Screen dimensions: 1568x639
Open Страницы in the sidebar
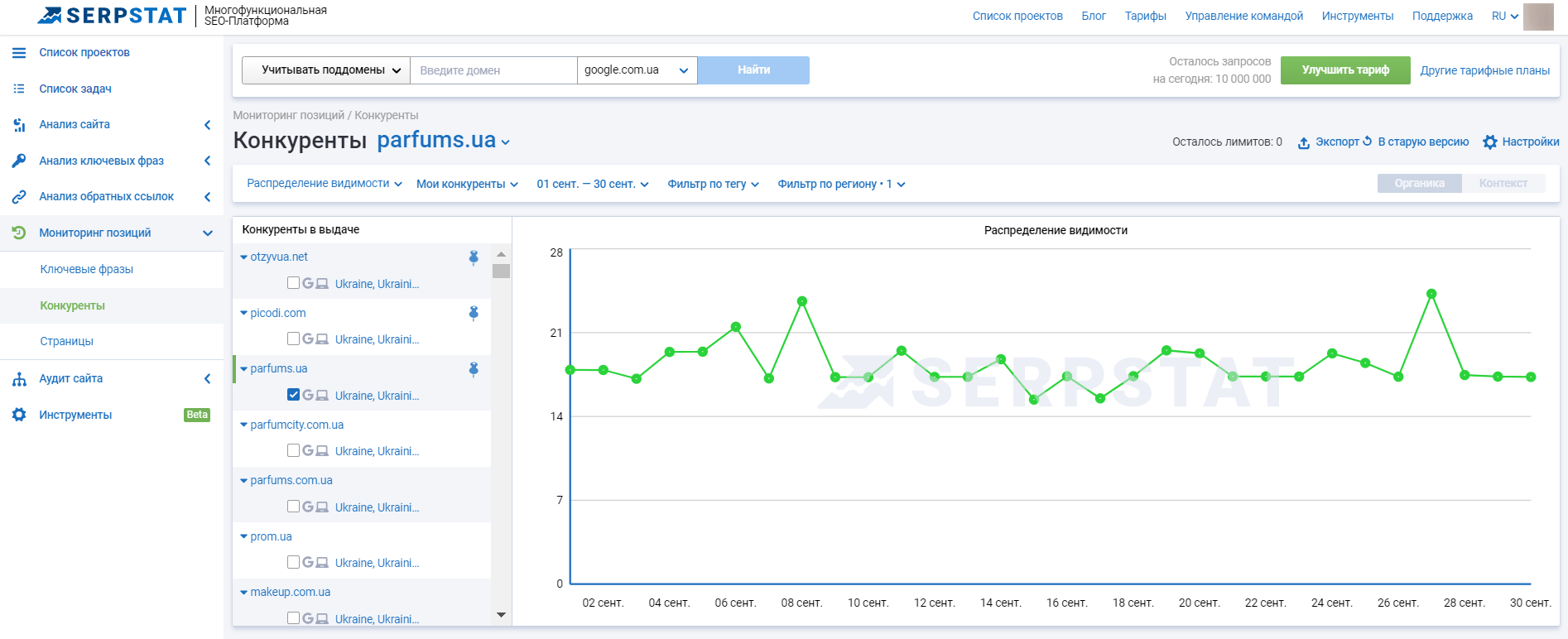[x=67, y=341]
